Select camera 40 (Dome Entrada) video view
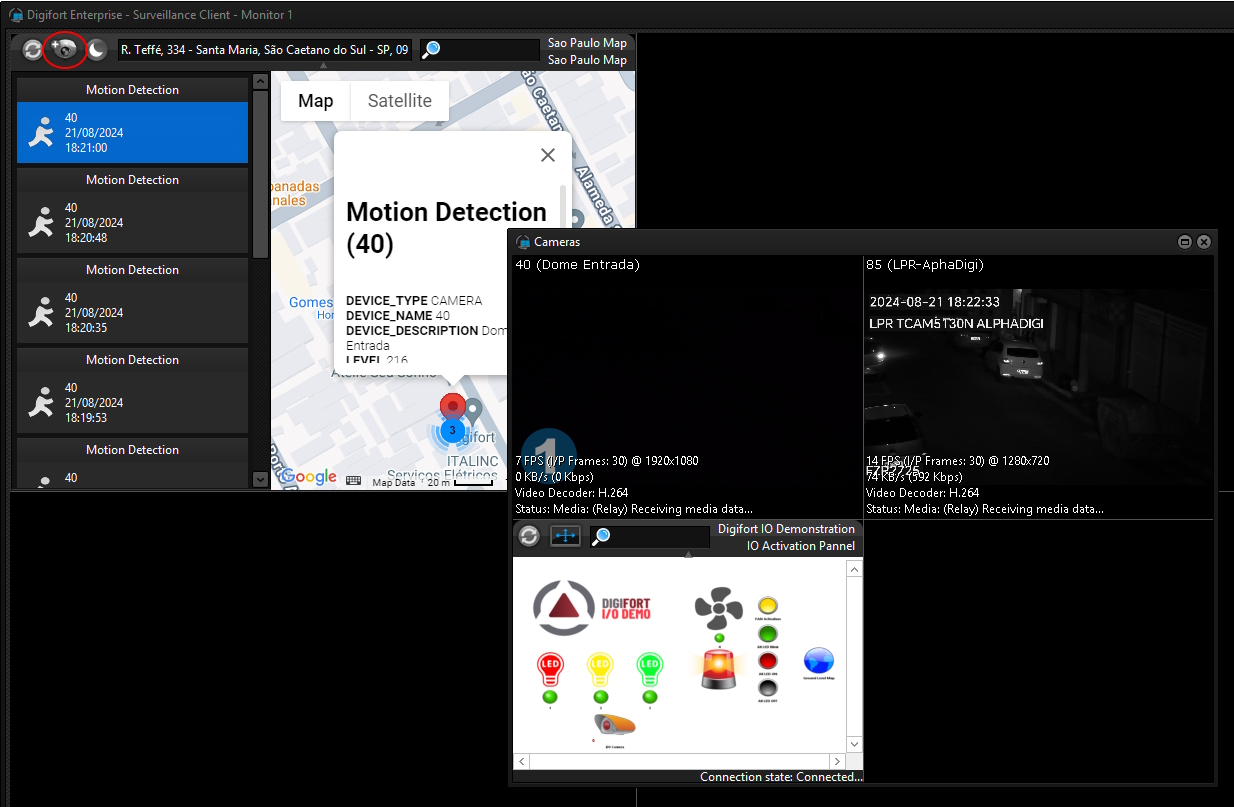The image size is (1234, 807). click(x=687, y=387)
